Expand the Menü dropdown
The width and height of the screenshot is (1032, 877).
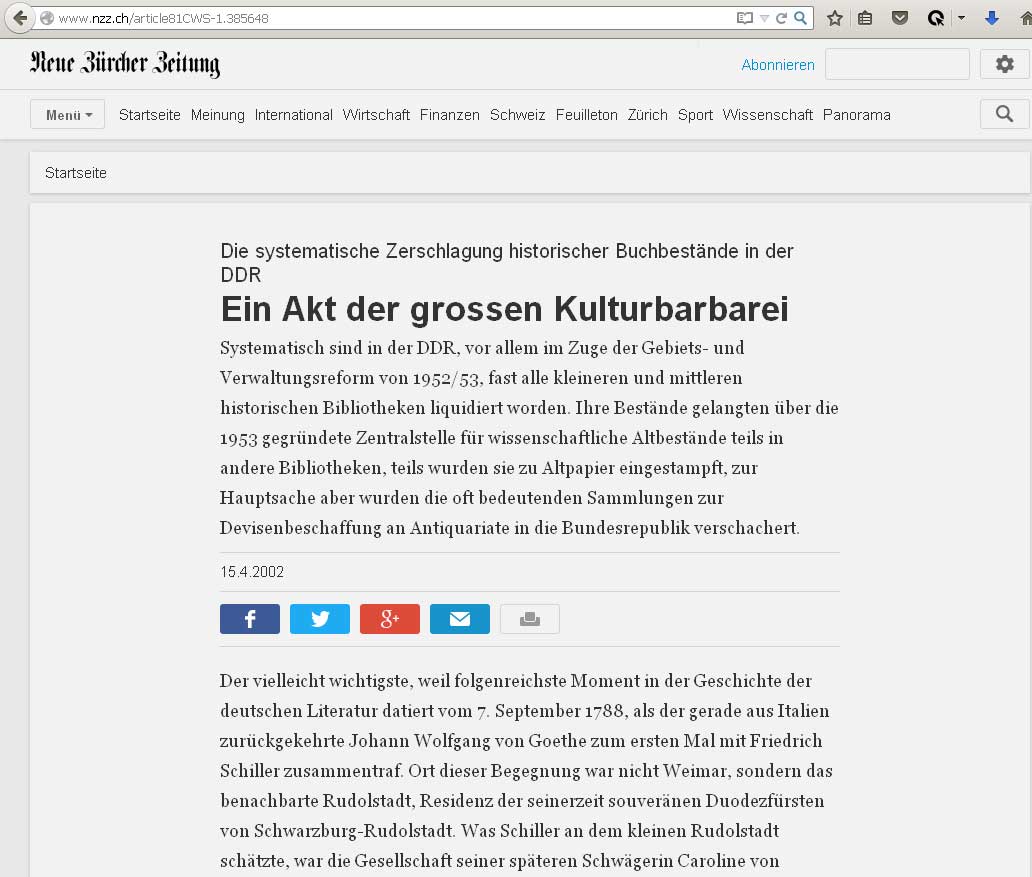(68, 115)
